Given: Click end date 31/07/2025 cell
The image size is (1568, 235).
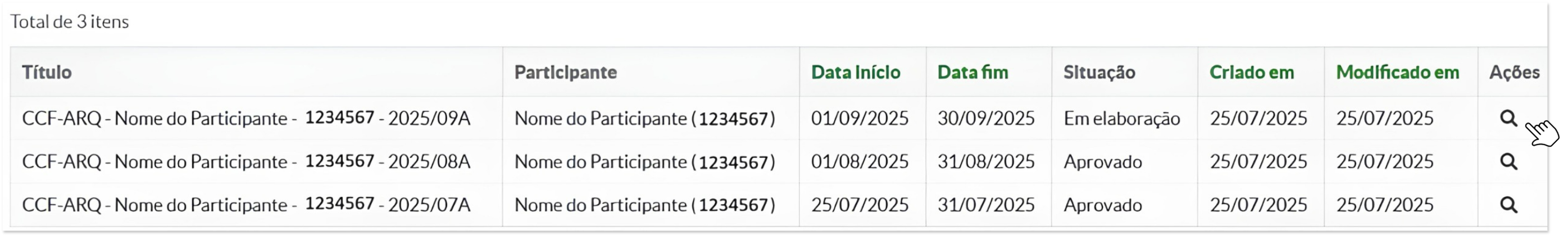Looking at the screenshot, I should [986, 205].
